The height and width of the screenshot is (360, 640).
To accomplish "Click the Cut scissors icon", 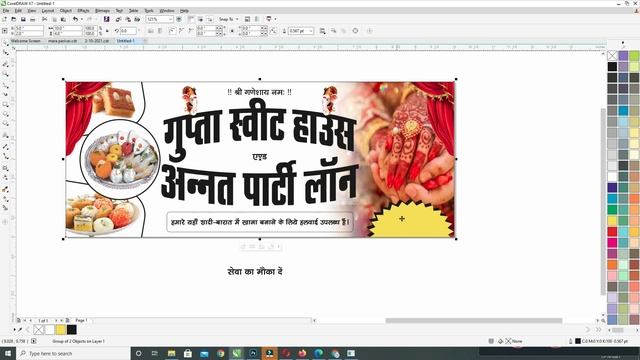I will pyautogui.click(x=44, y=19).
